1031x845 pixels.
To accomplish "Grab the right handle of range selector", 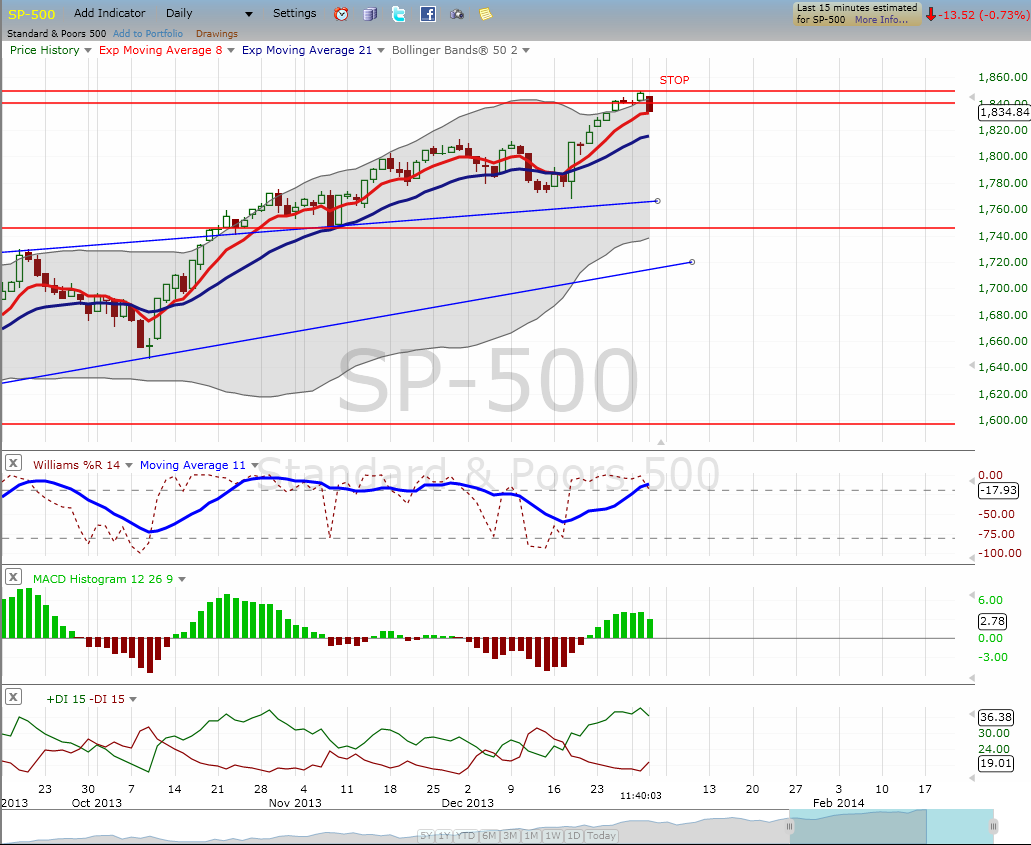I will point(994,827).
